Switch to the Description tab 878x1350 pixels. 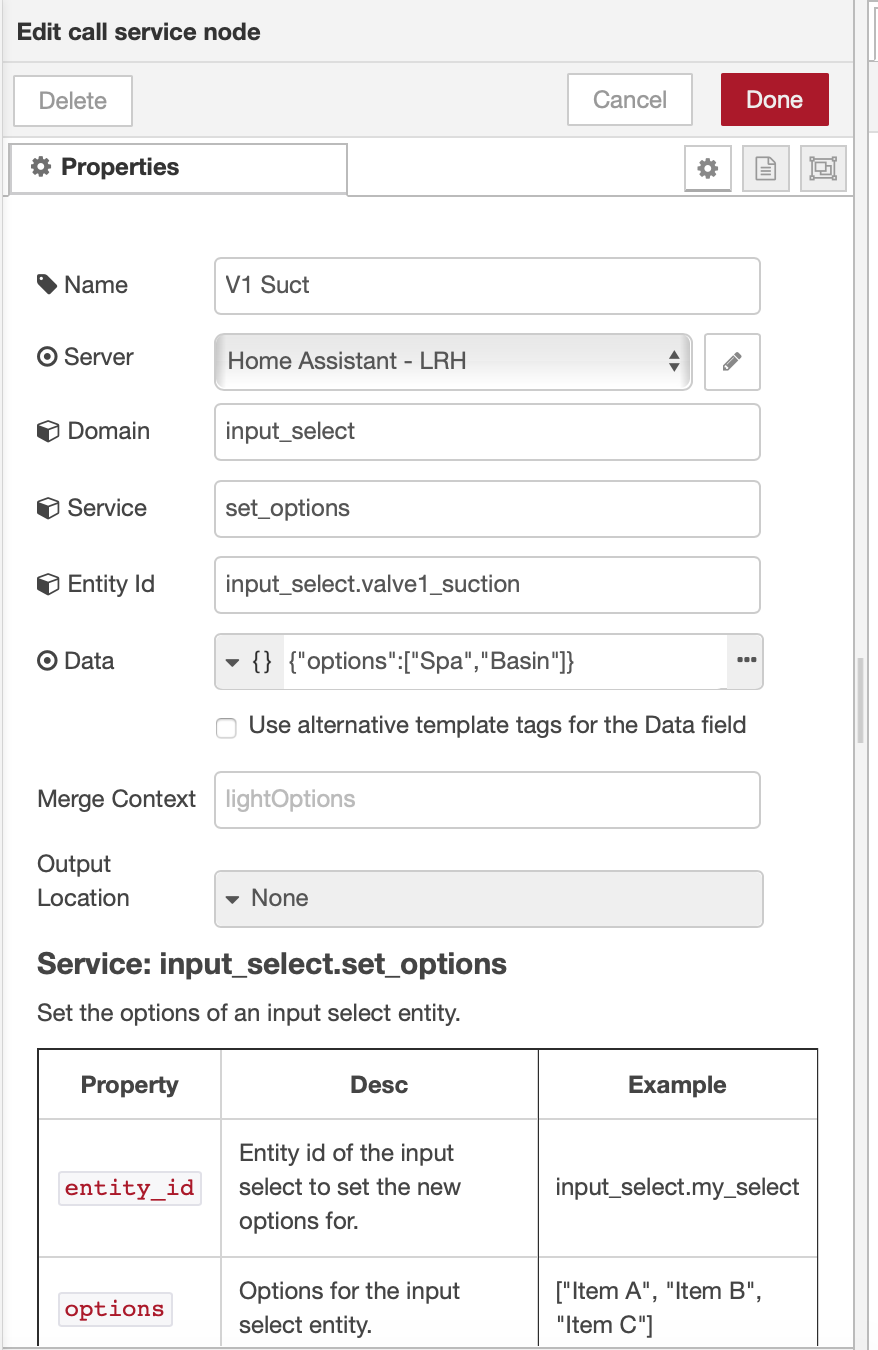(764, 168)
